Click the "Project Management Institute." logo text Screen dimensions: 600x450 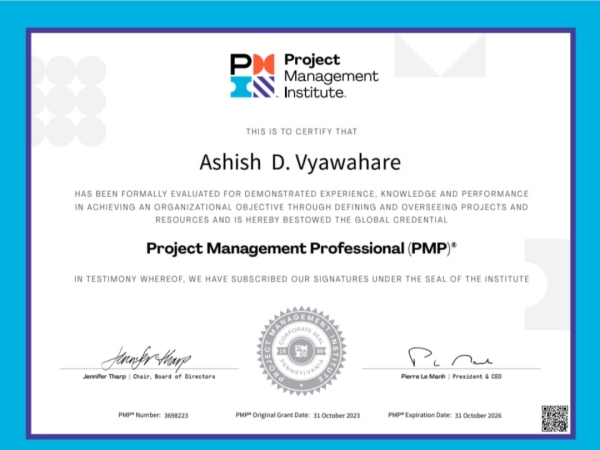(x=331, y=76)
